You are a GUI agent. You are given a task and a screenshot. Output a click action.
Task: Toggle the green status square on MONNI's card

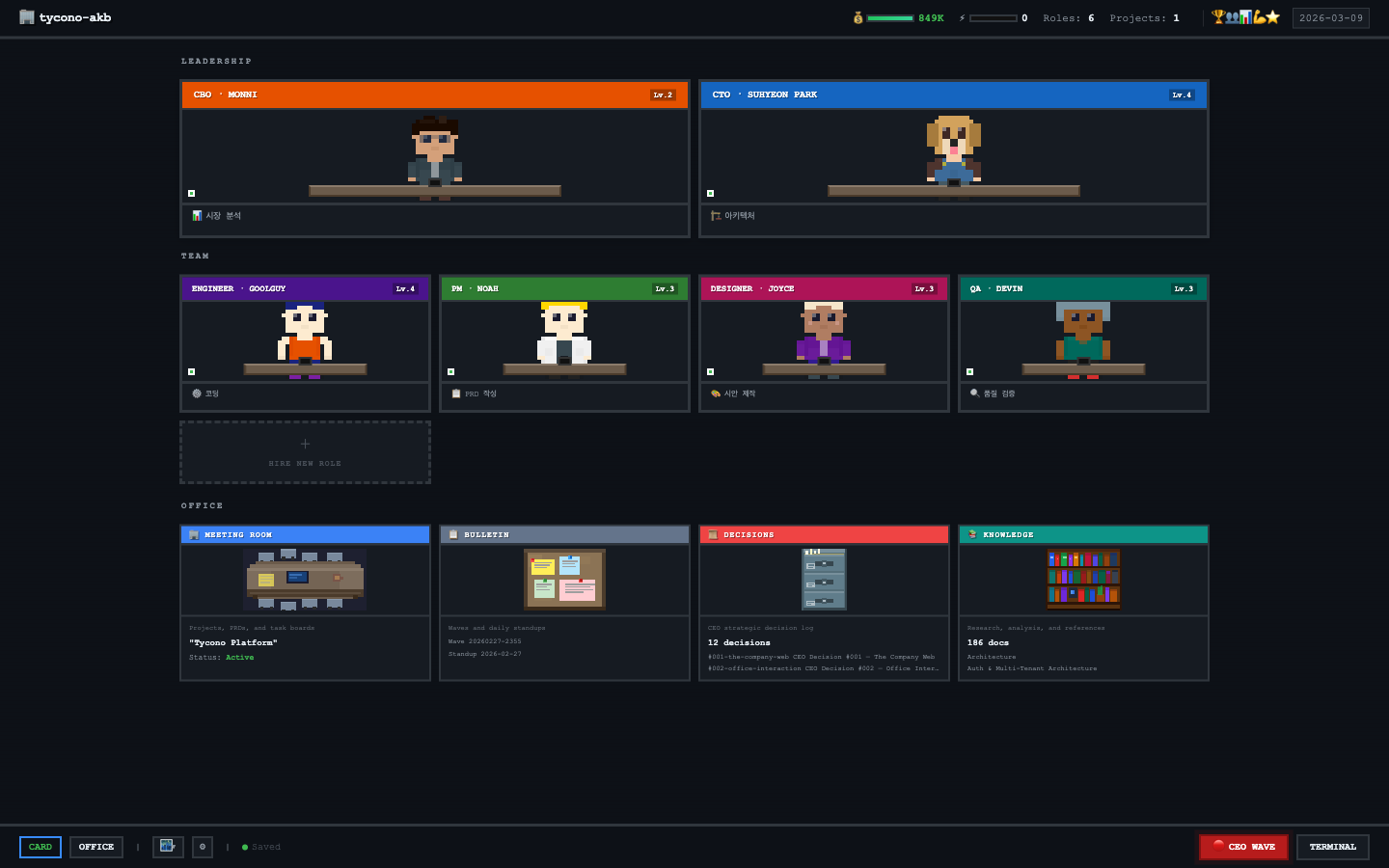point(191,191)
